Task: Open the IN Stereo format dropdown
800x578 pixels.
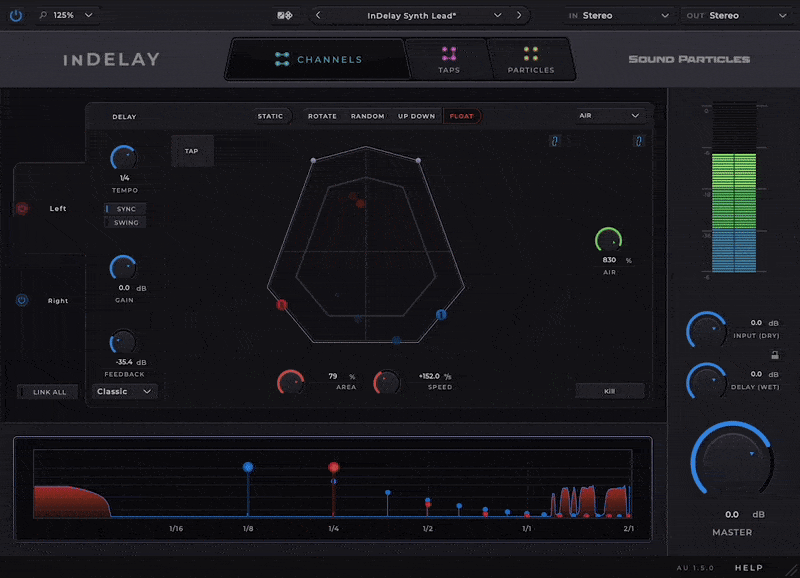Action: [618, 15]
